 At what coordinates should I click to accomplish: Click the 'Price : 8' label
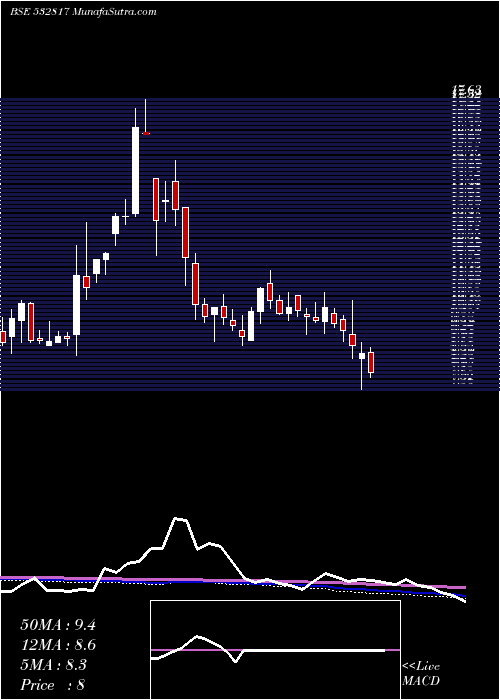click(53, 685)
